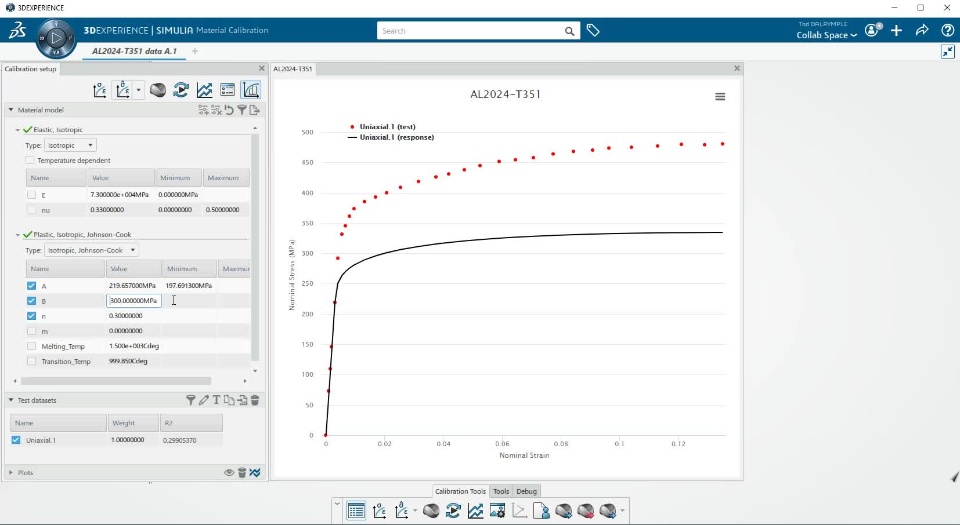
Task: Click the search magnifier icon
Action: (x=569, y=31)
